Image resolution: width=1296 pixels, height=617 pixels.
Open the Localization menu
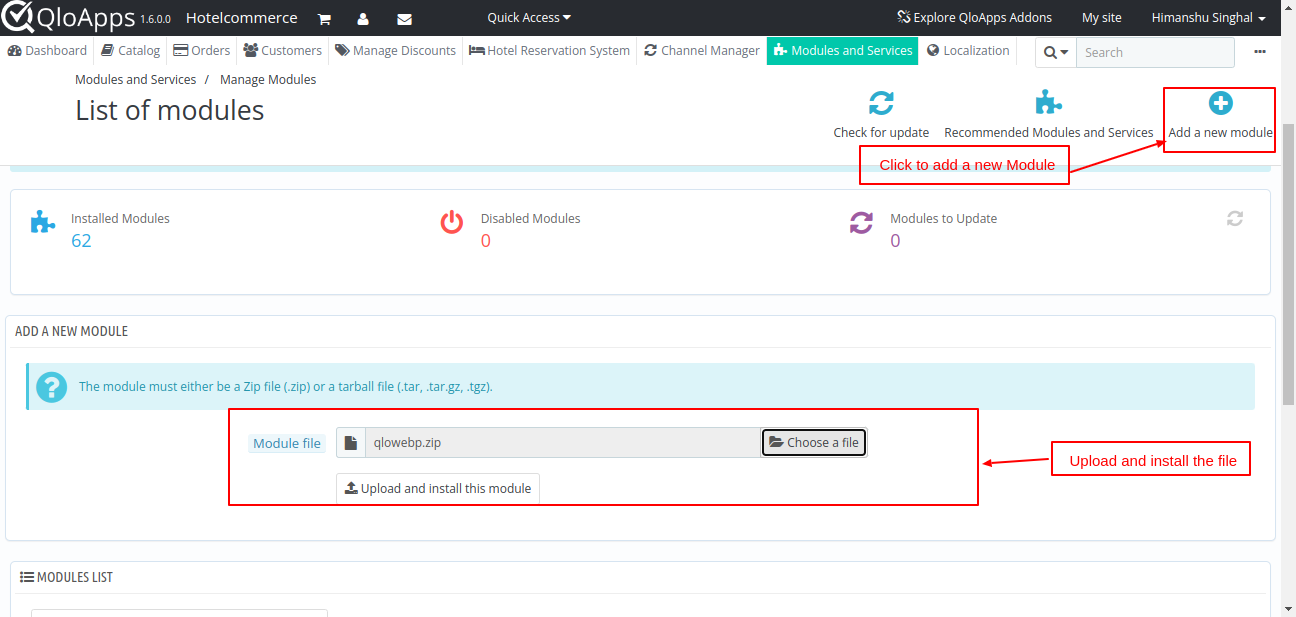968,50
